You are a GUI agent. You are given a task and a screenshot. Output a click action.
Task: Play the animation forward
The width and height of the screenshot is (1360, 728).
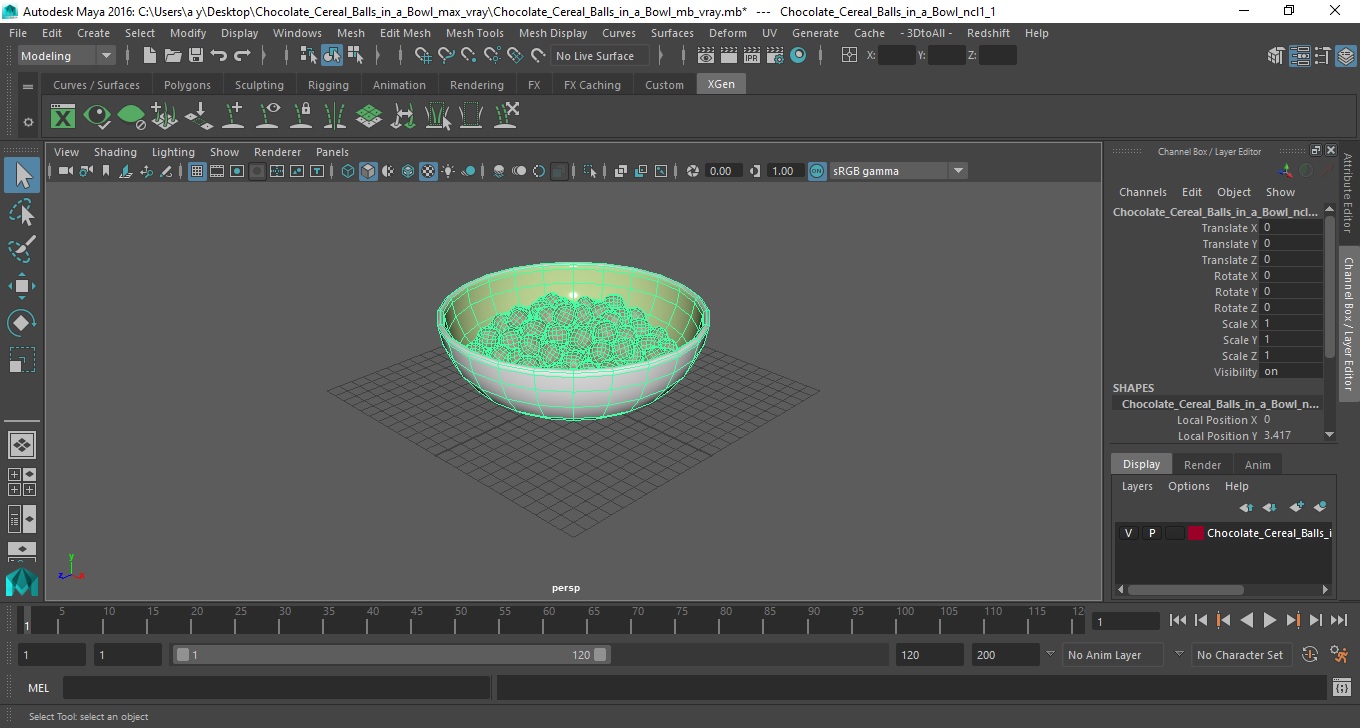1269,620
